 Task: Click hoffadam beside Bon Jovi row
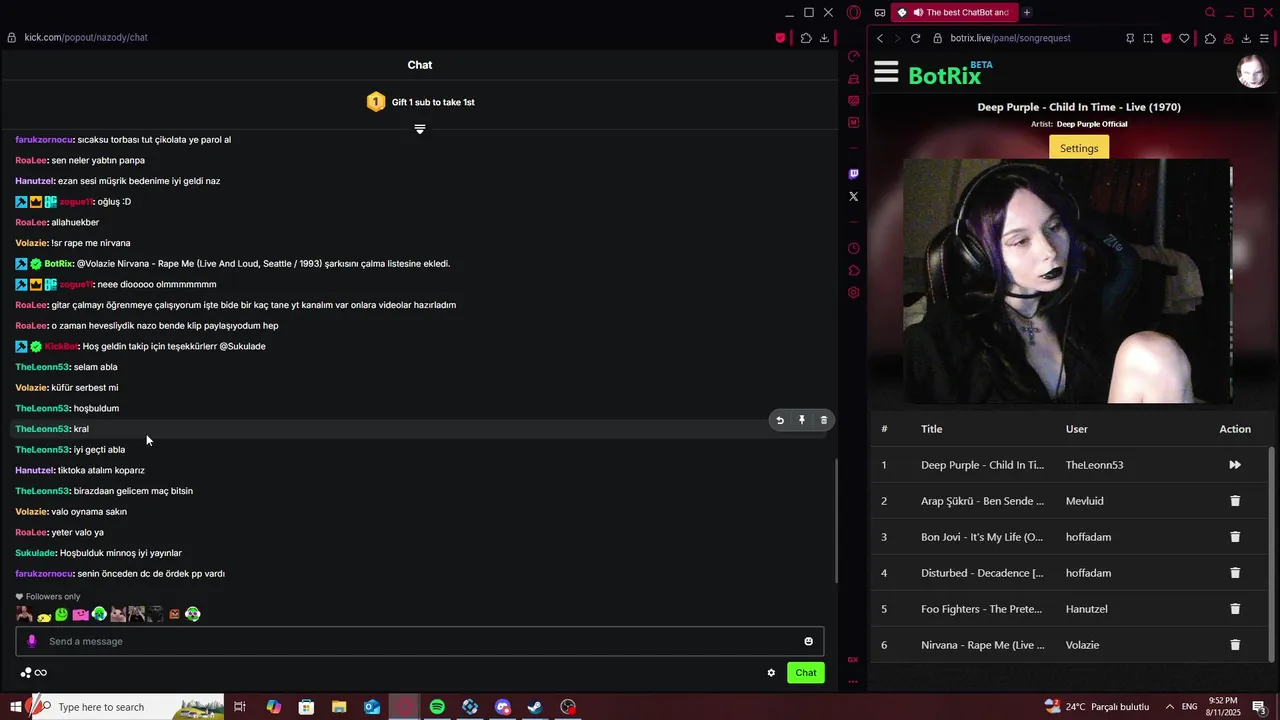1088,537
